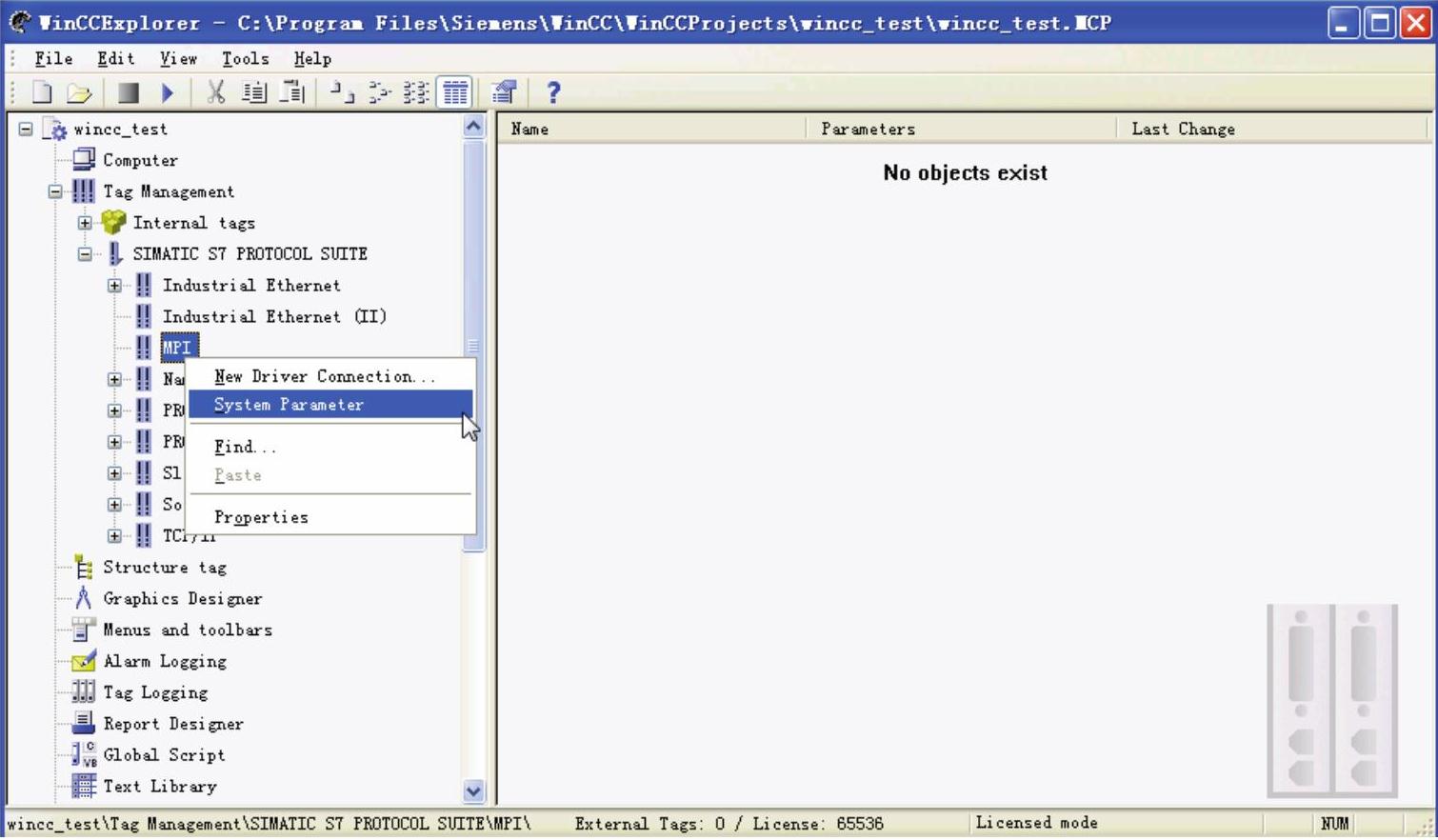The height and width of the screenshot is (840, 1438).
Task: Click the Cut scissors toolbar icon
Action: [216, 92]
